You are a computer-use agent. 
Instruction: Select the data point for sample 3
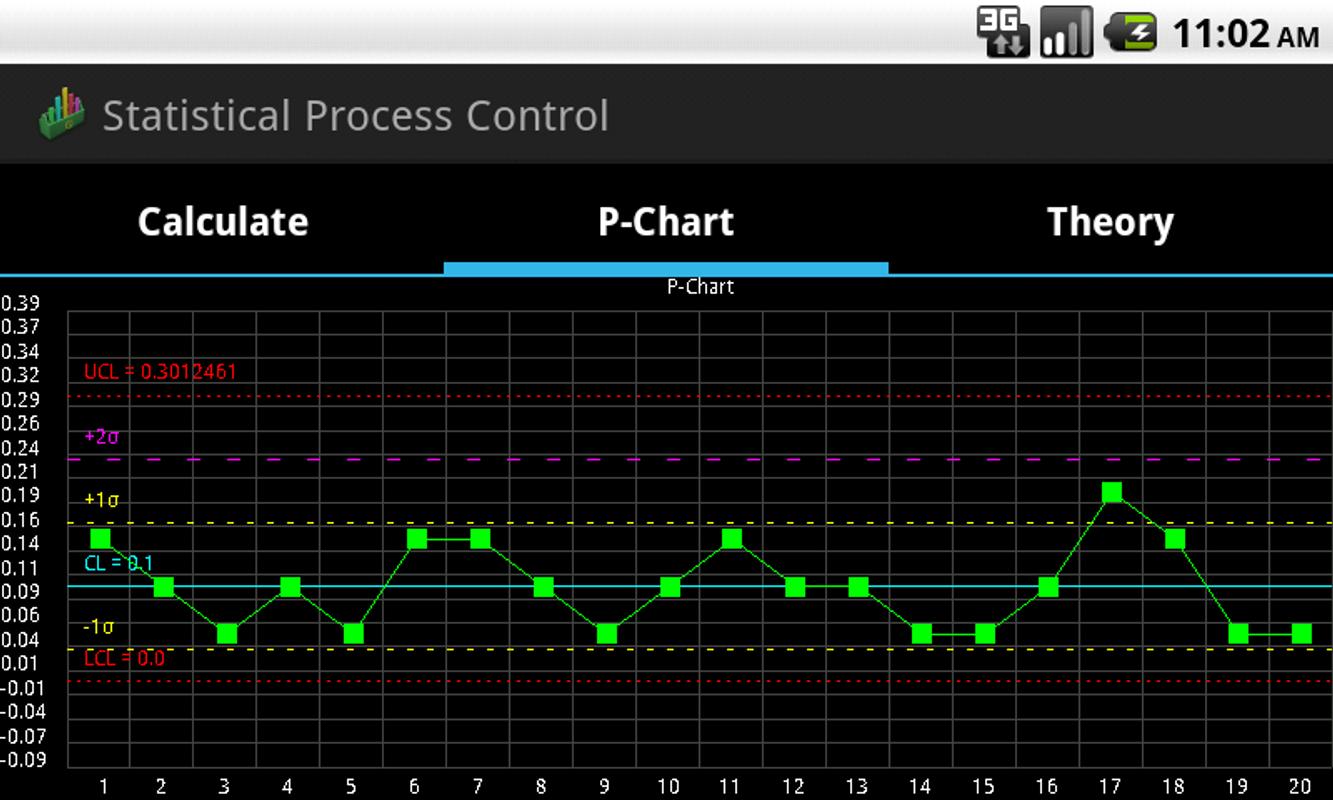pos(227,633)
